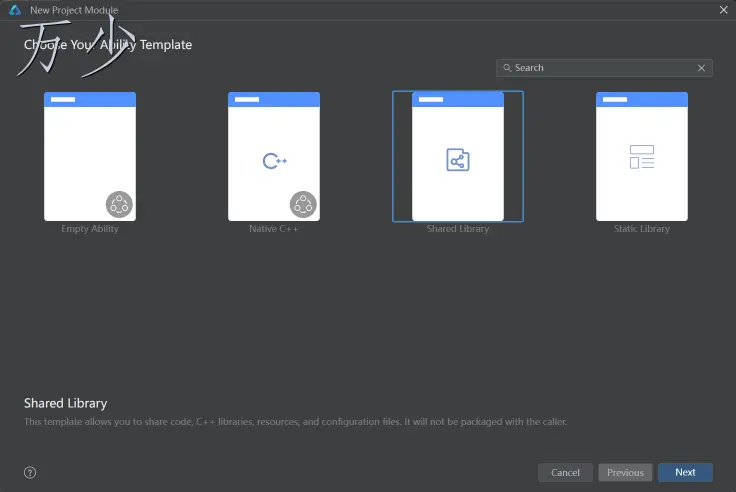Clear the search field with X icon
The height and width of the screenshot is (492, 736).
point(701,68)
